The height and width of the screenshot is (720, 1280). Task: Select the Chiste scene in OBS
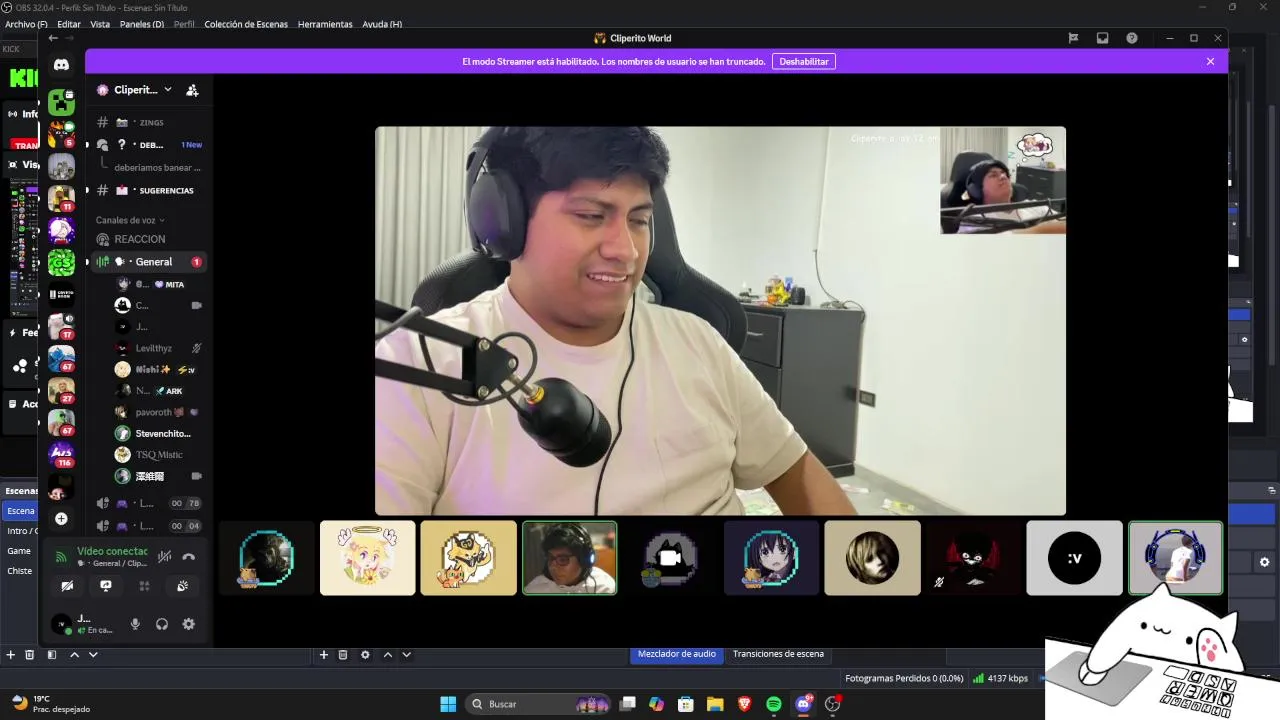(19, 571)
